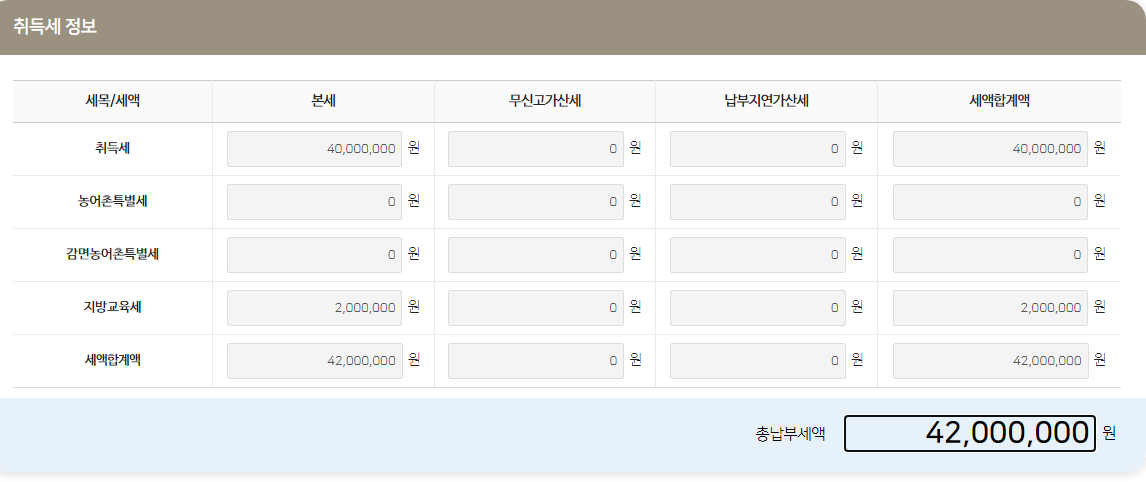Click the 취득세 본세 amount field
This screenshot has height=482, width=1146.
click(314, 149)
